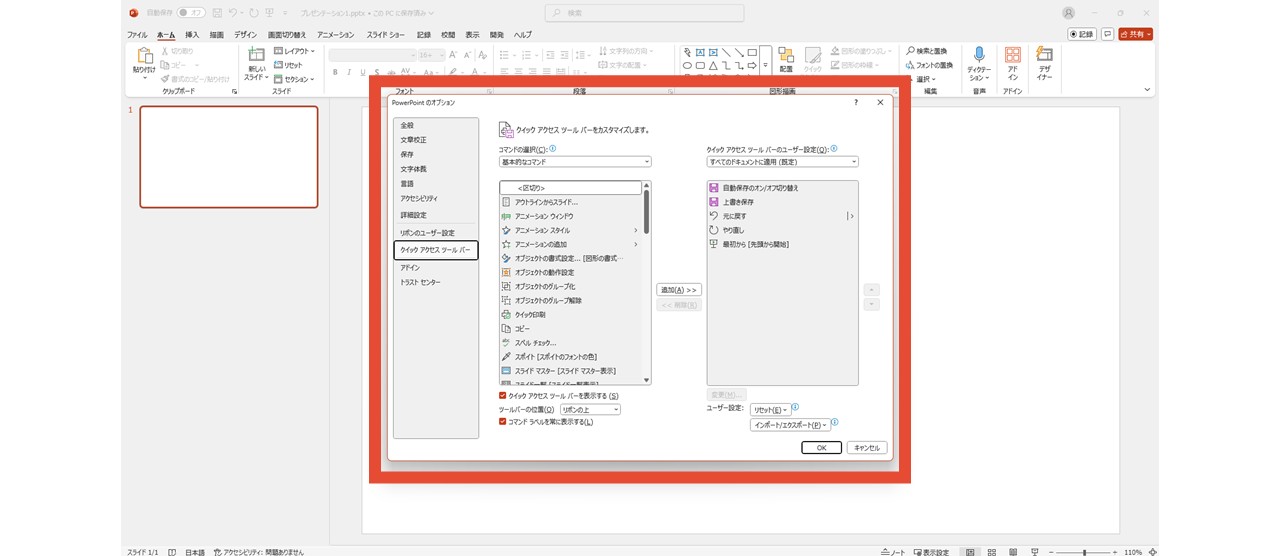Click the Add-ins (アドイン) ribbon icon
This screenshot has width=1280, height=556.
point(1013,64)
